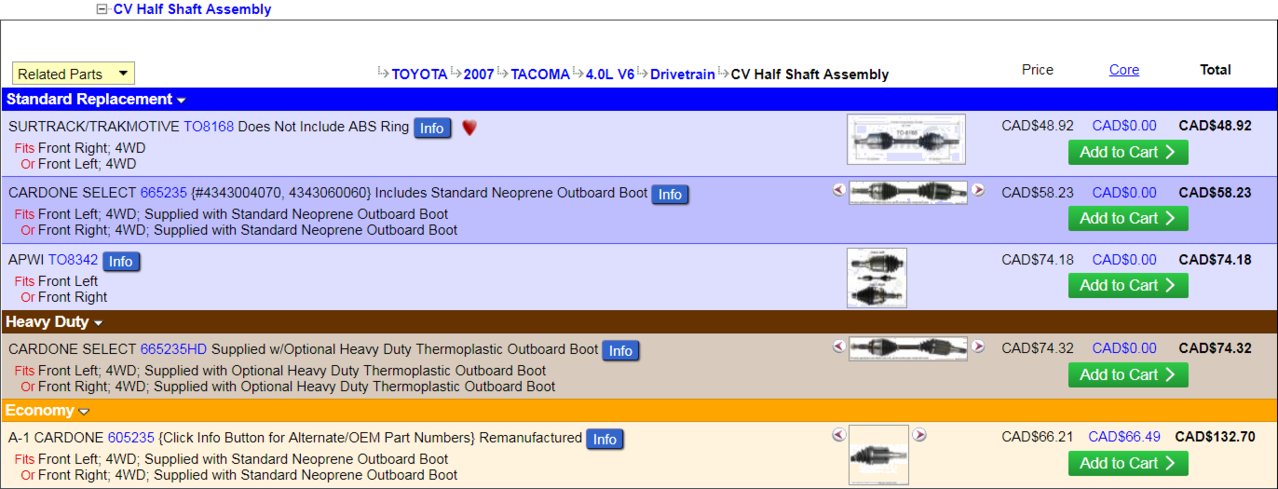Add SURTRACK TO8168 to cart
The image size is (1278, 489).
[1128, 152]
